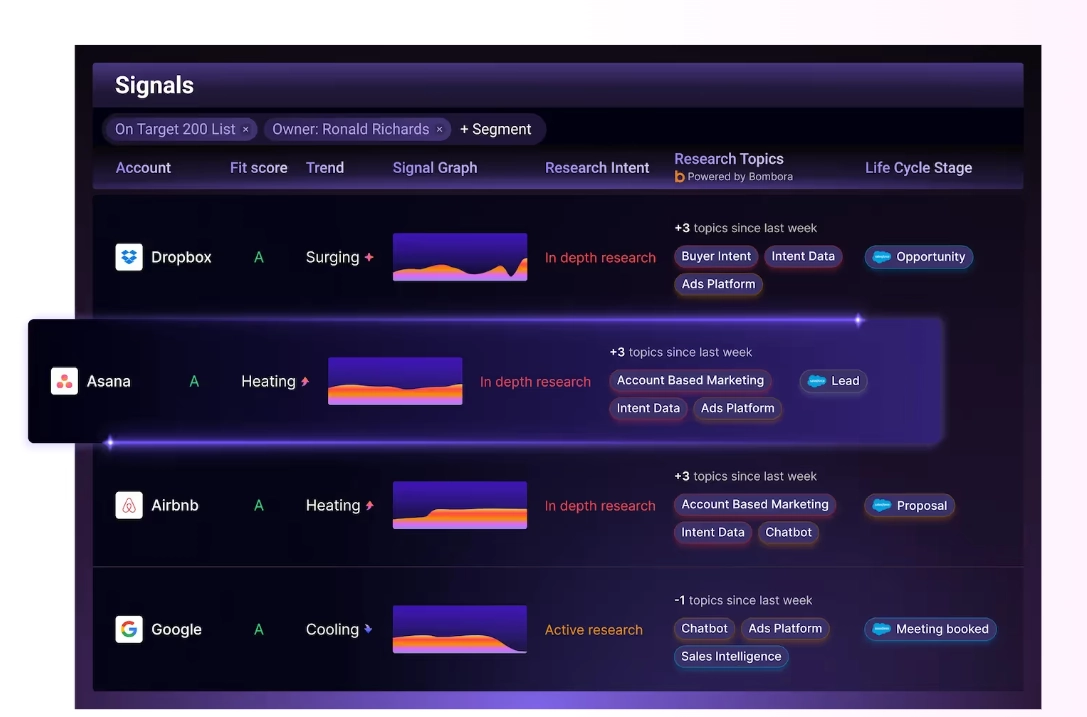Click the Salesforce cloud icon in Lead badge

coord(817,381)
